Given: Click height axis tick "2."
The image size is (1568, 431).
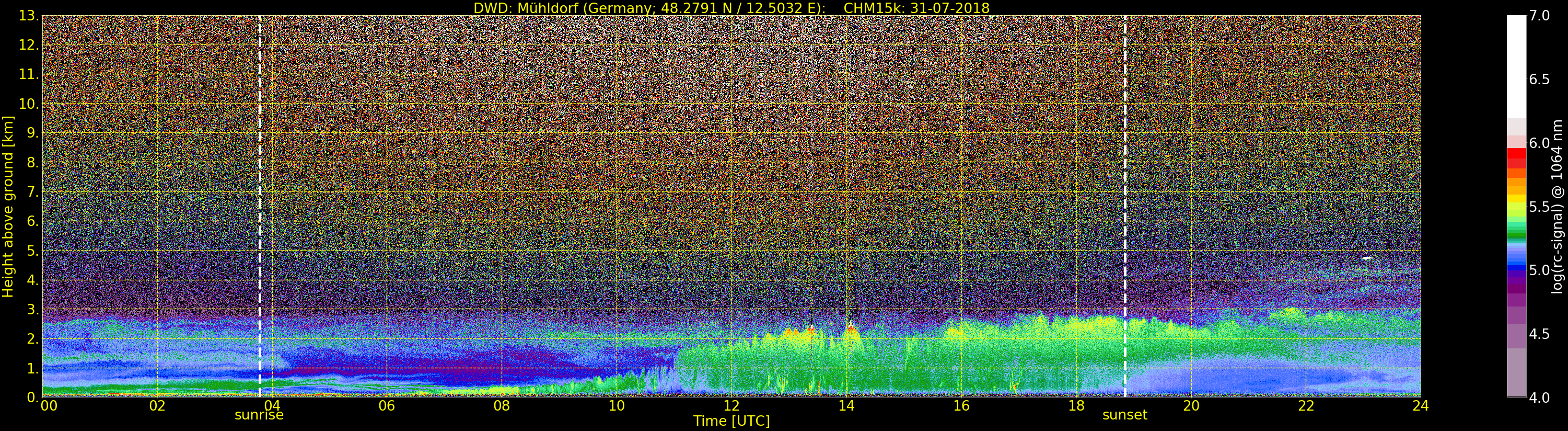Looking at the screenshot, I should click(33, 338).
